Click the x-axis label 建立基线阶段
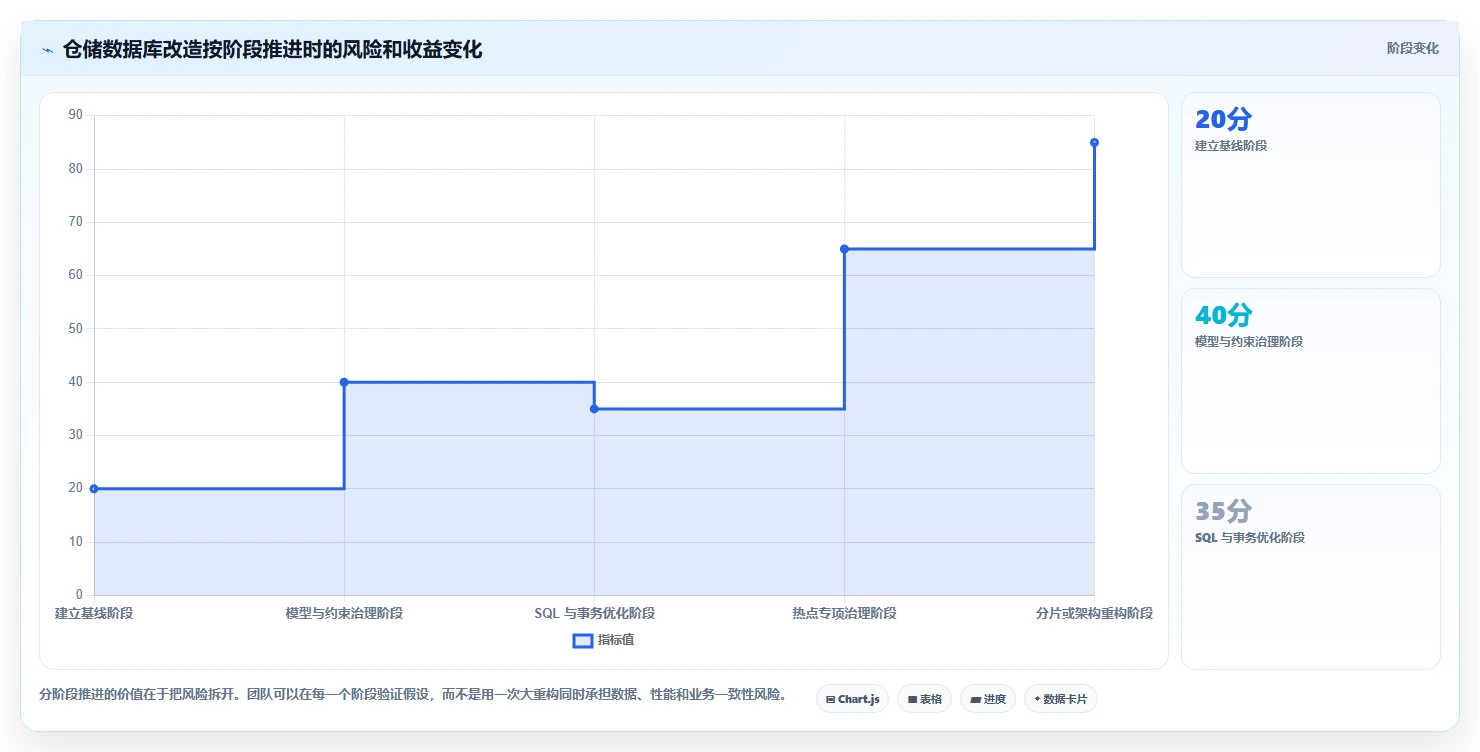The width and height of the screenshot is (1480, 752). pos(94,613)
